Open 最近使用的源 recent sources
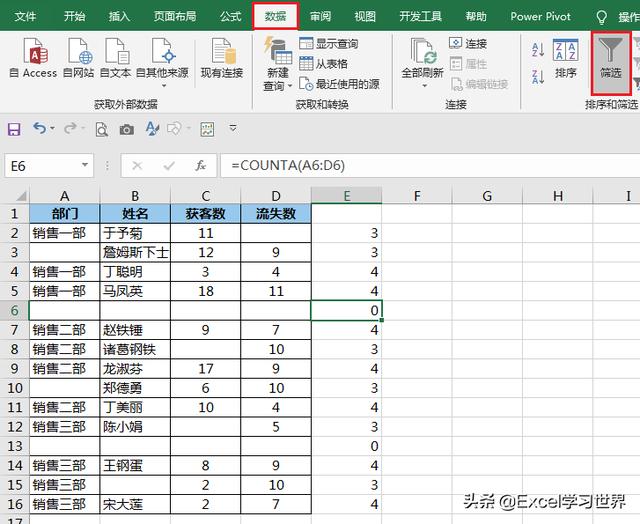Screen dimensions: 640x524 coord(339,84)
